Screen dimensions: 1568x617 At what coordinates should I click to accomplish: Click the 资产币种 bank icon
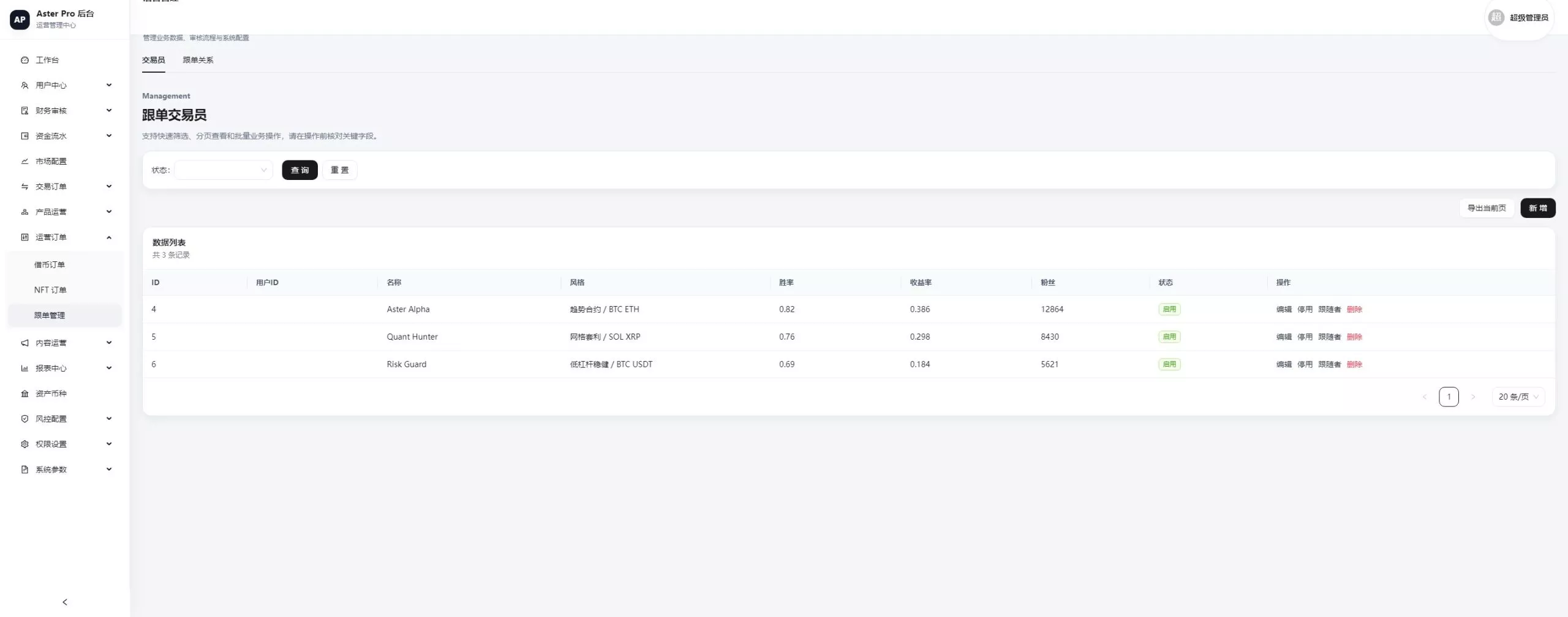click(x=24, y=394)
